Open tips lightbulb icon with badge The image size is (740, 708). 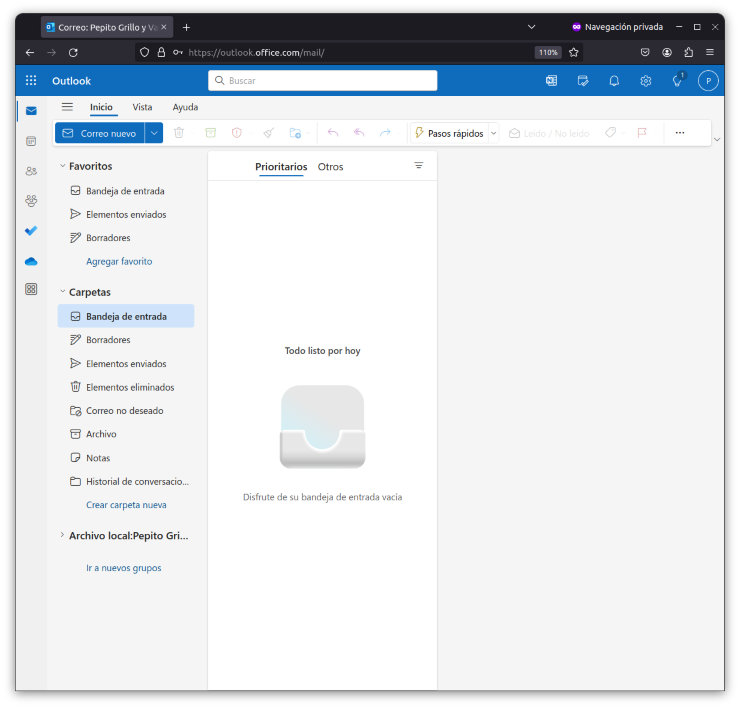click(x=678, y=80)
